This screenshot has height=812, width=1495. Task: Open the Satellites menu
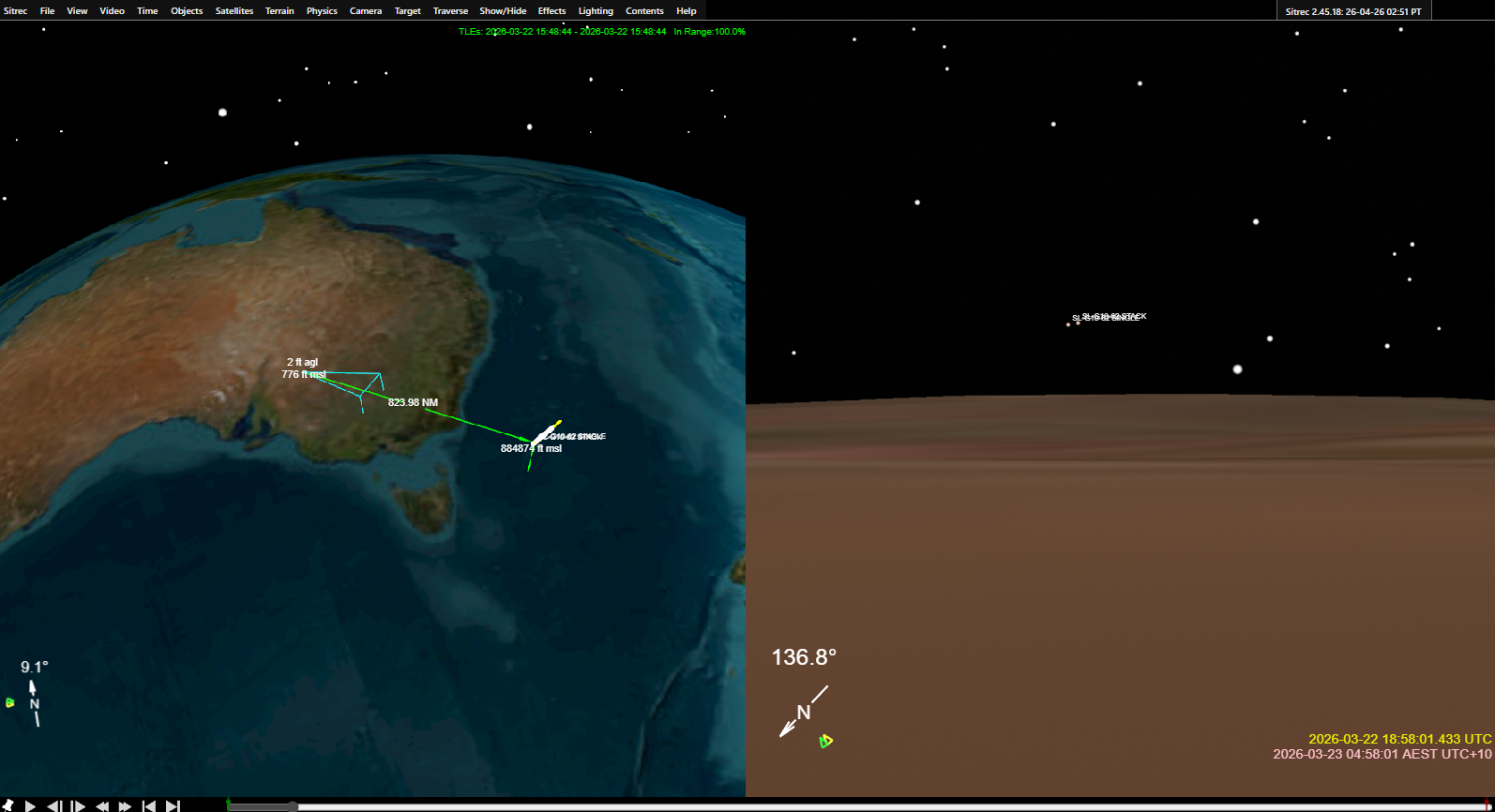(234, 11)
